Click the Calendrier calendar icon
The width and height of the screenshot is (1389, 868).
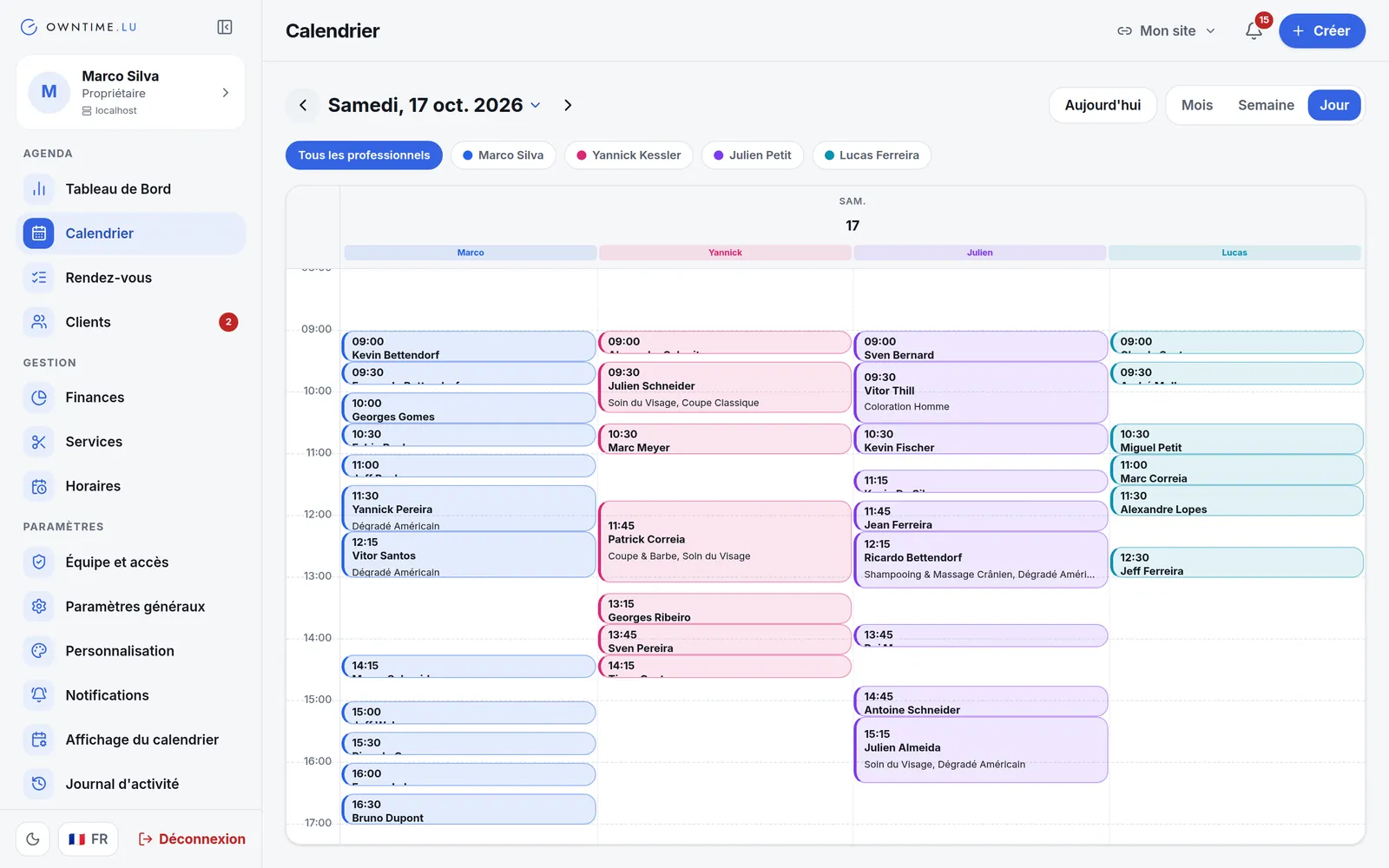coord(39,233)
